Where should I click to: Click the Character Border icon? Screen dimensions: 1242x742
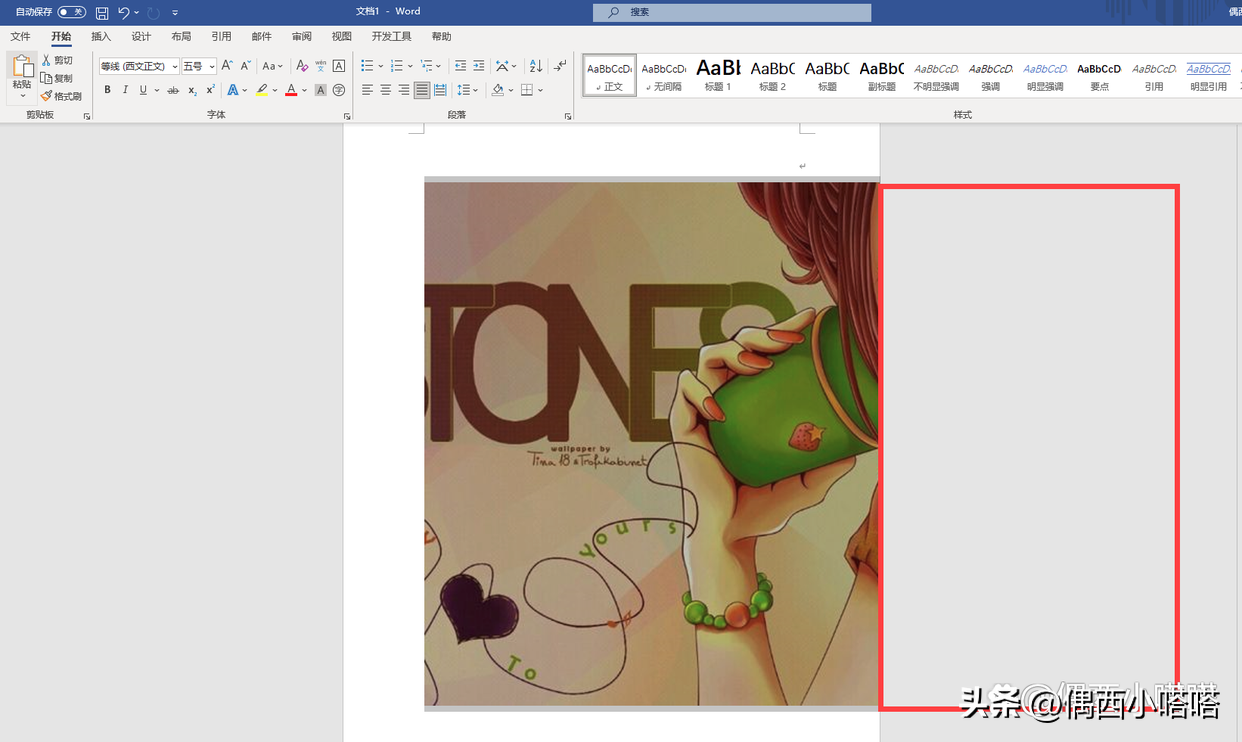point(339,66)
